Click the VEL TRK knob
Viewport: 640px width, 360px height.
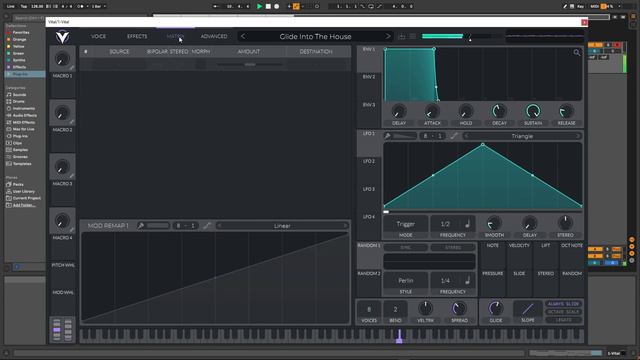425,308
